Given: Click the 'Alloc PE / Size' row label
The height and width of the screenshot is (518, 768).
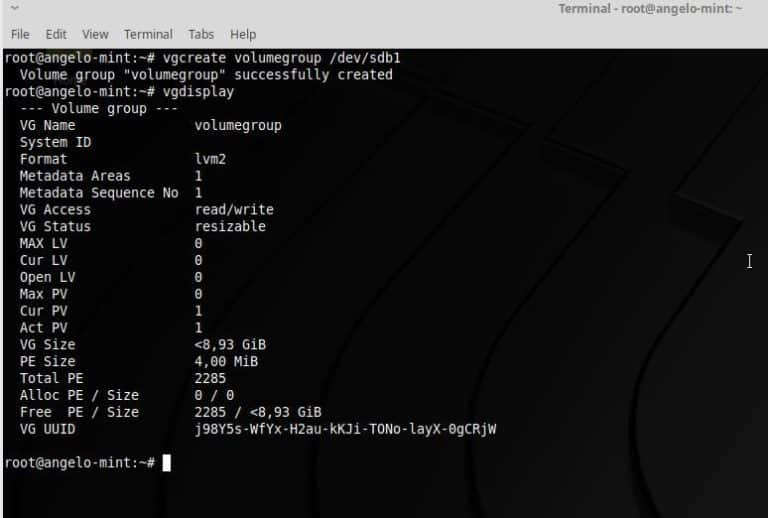Looking at the screenshot, I should click(x=79, y=395).
